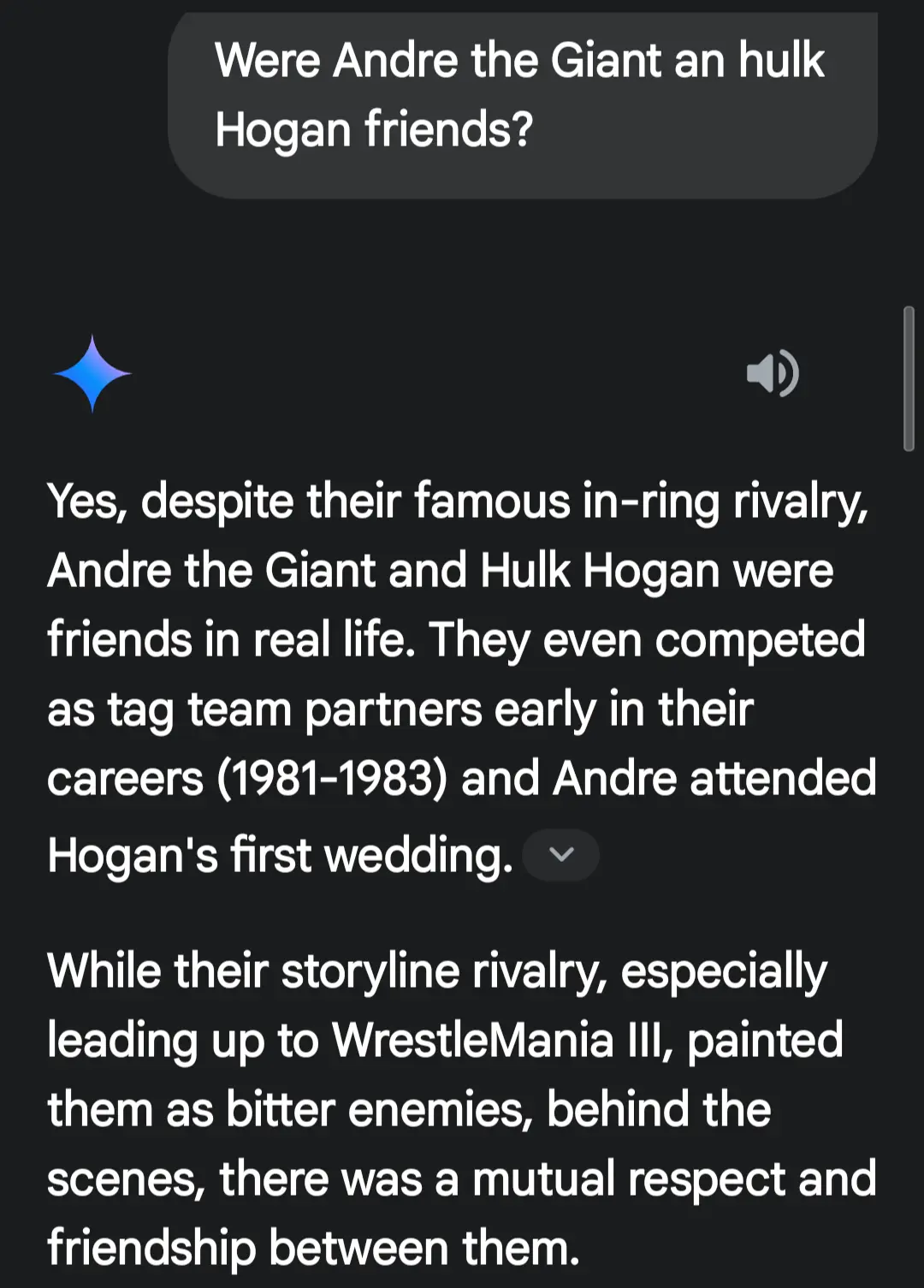Click the word "WrestleMania" in the response
This screenshot has height=1288, width=924.
[472, 1040]
